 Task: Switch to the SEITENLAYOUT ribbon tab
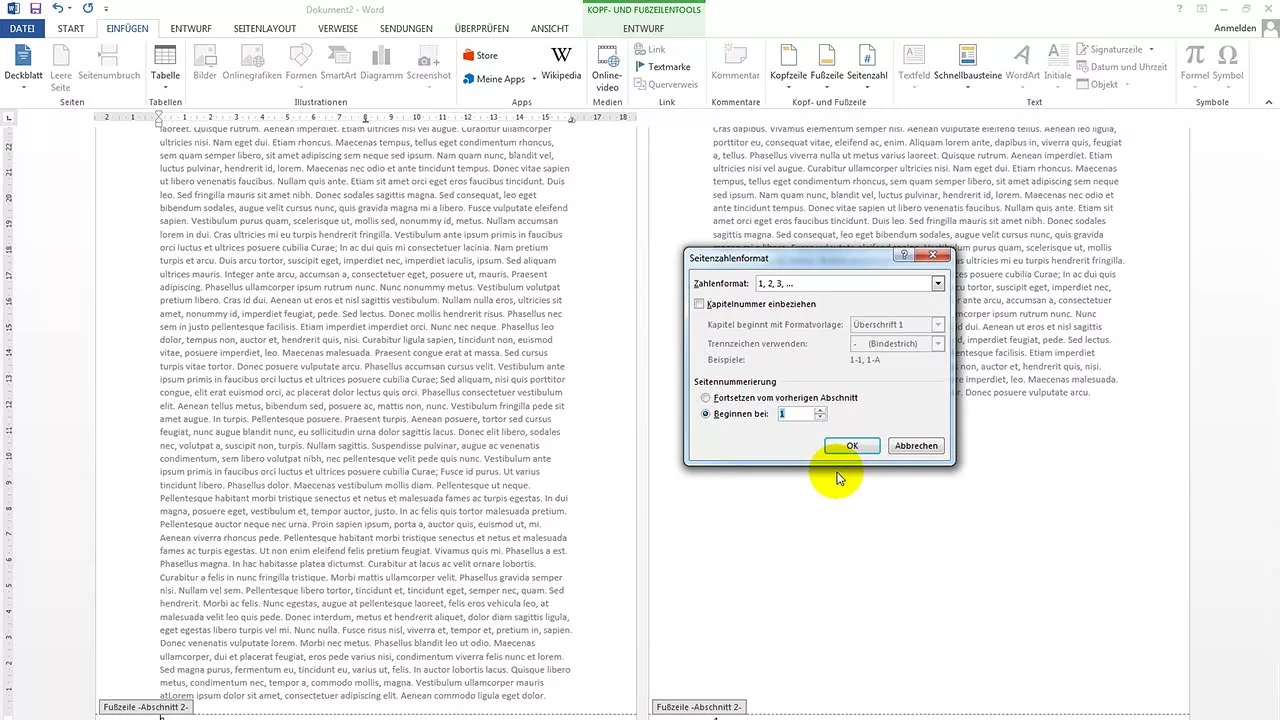coord(264,28)
